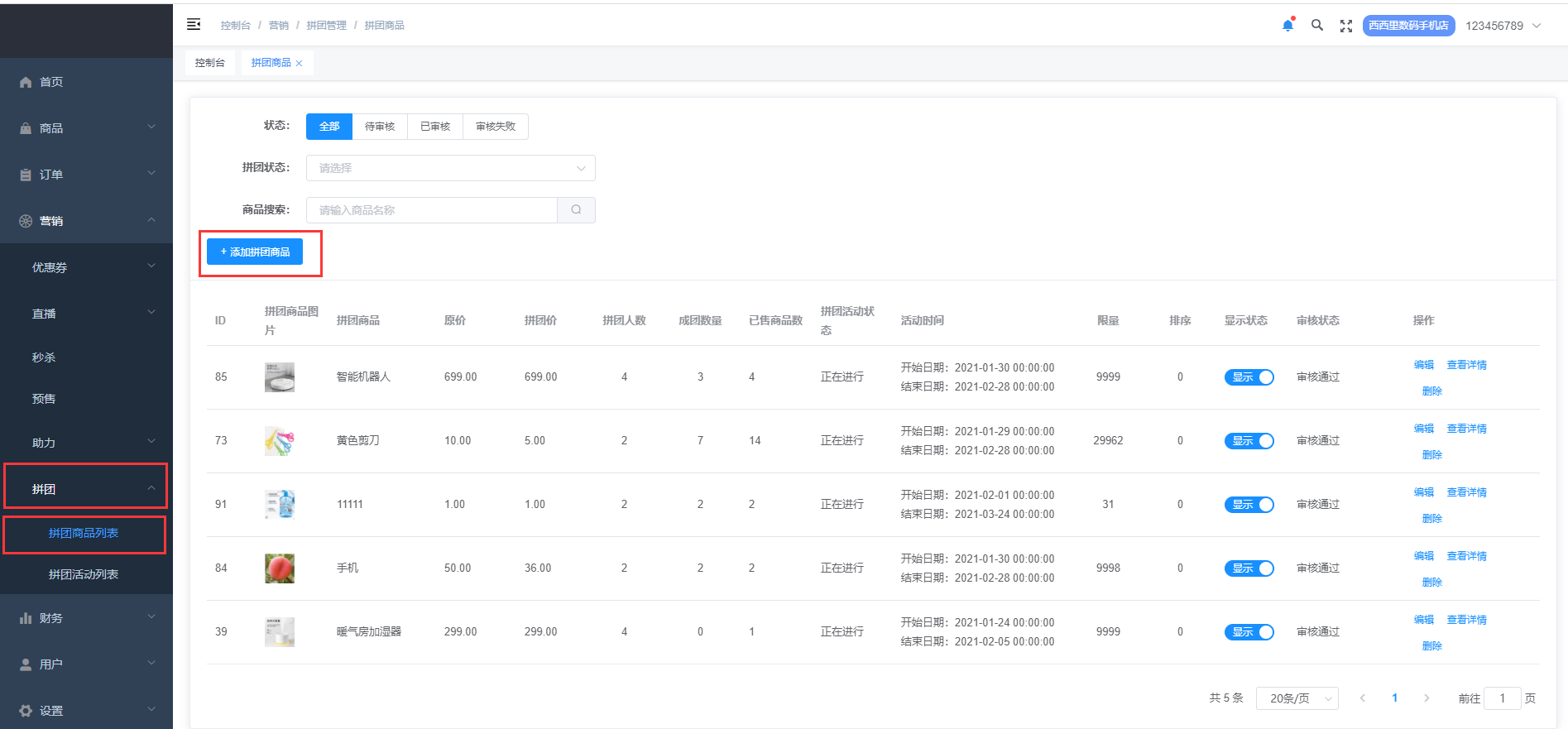Collapse sidebar with hamburger menu icon
The image size is (1568, 729).
194,25
